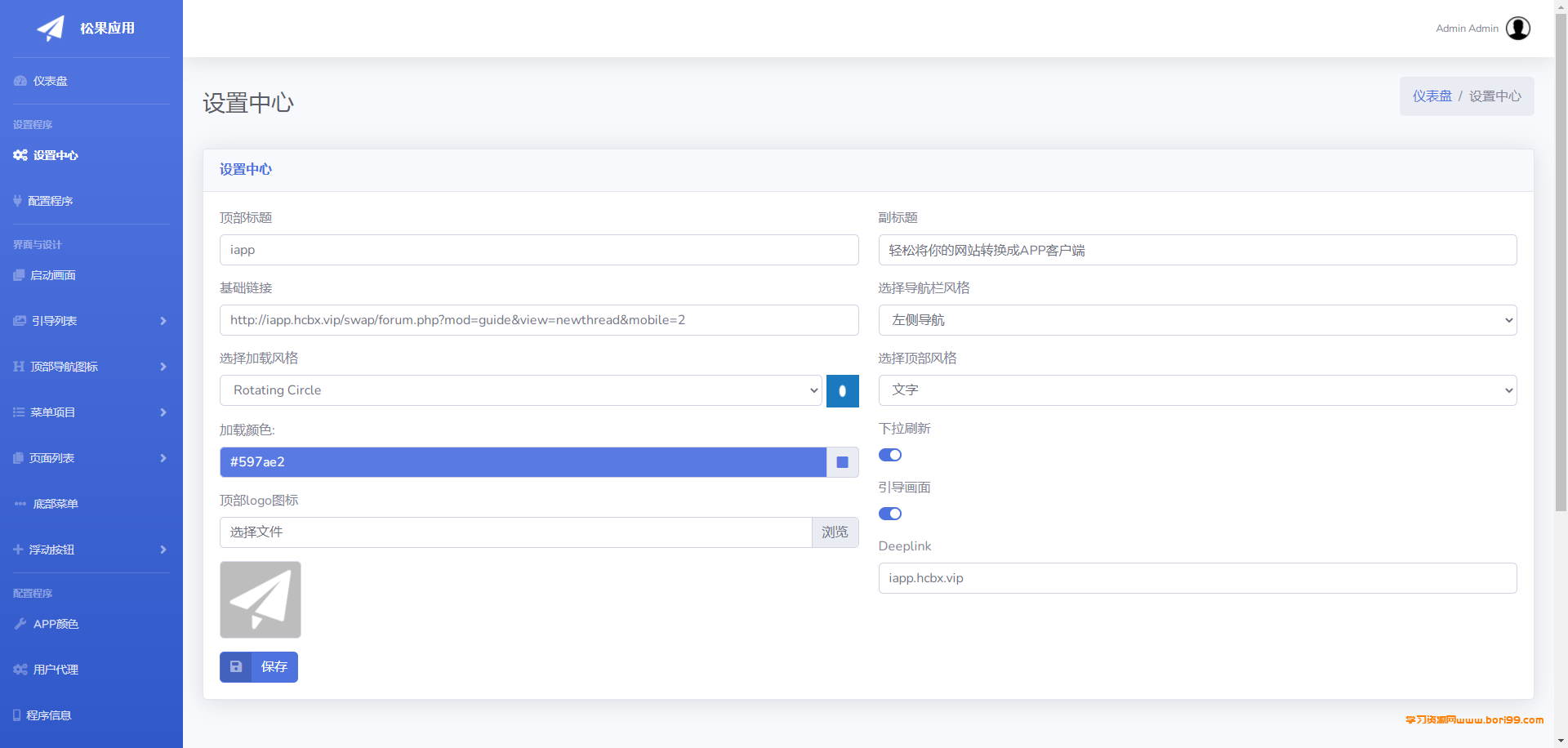
Task: Toggle the 引导画面 switch
Action: pyautogui.click(x=890, y=514)
